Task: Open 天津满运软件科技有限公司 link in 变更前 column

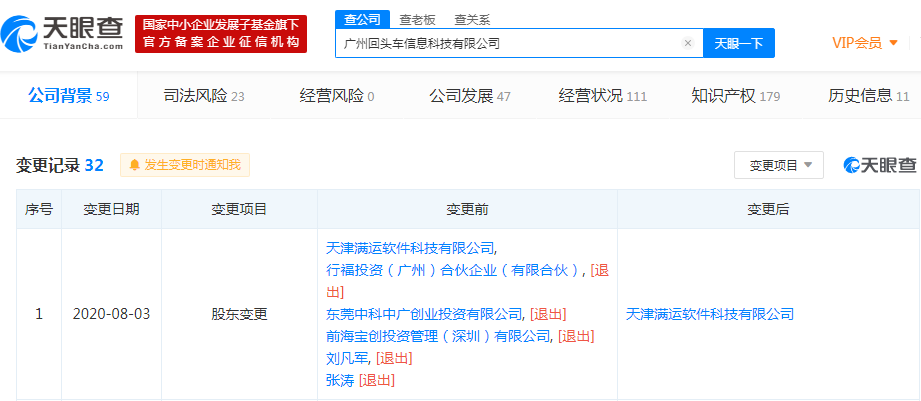Action: [x=410, y=248]
